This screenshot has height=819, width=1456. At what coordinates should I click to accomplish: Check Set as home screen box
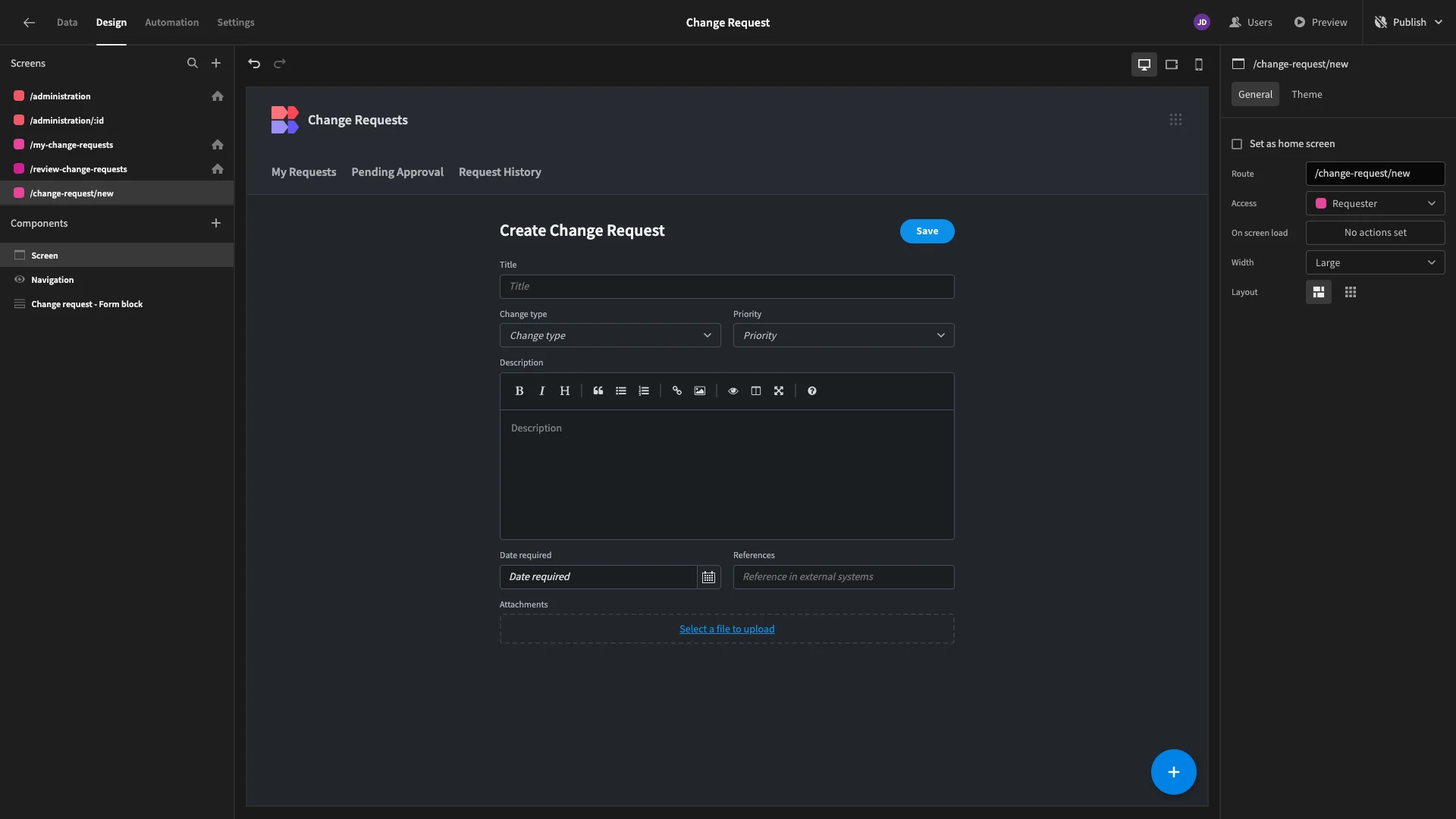[x=1237, y=144]
